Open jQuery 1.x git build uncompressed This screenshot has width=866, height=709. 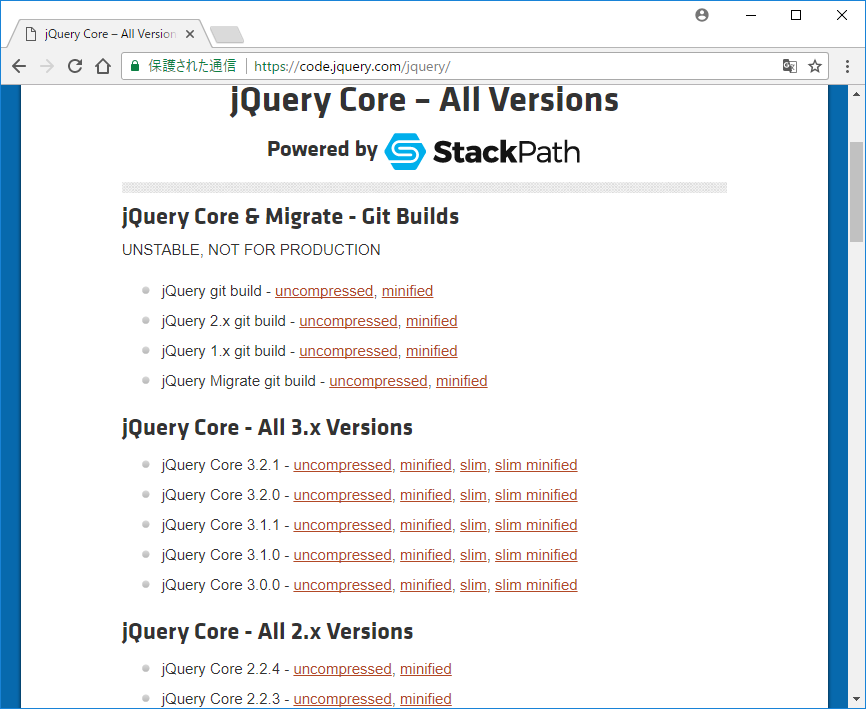[x=348, y=351]
